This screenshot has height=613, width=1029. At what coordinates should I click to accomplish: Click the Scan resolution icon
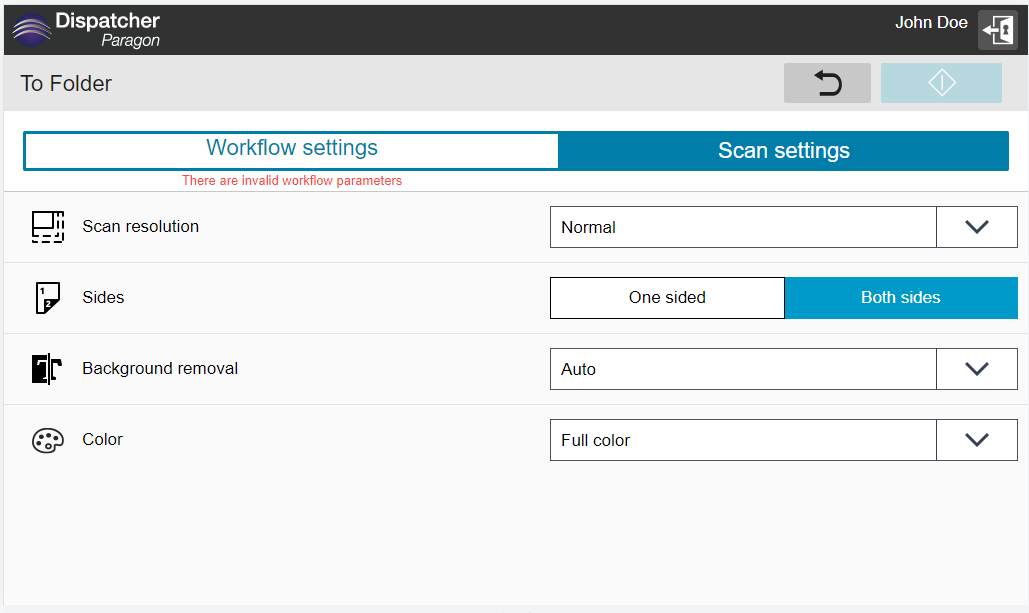(x=48, y=227)
